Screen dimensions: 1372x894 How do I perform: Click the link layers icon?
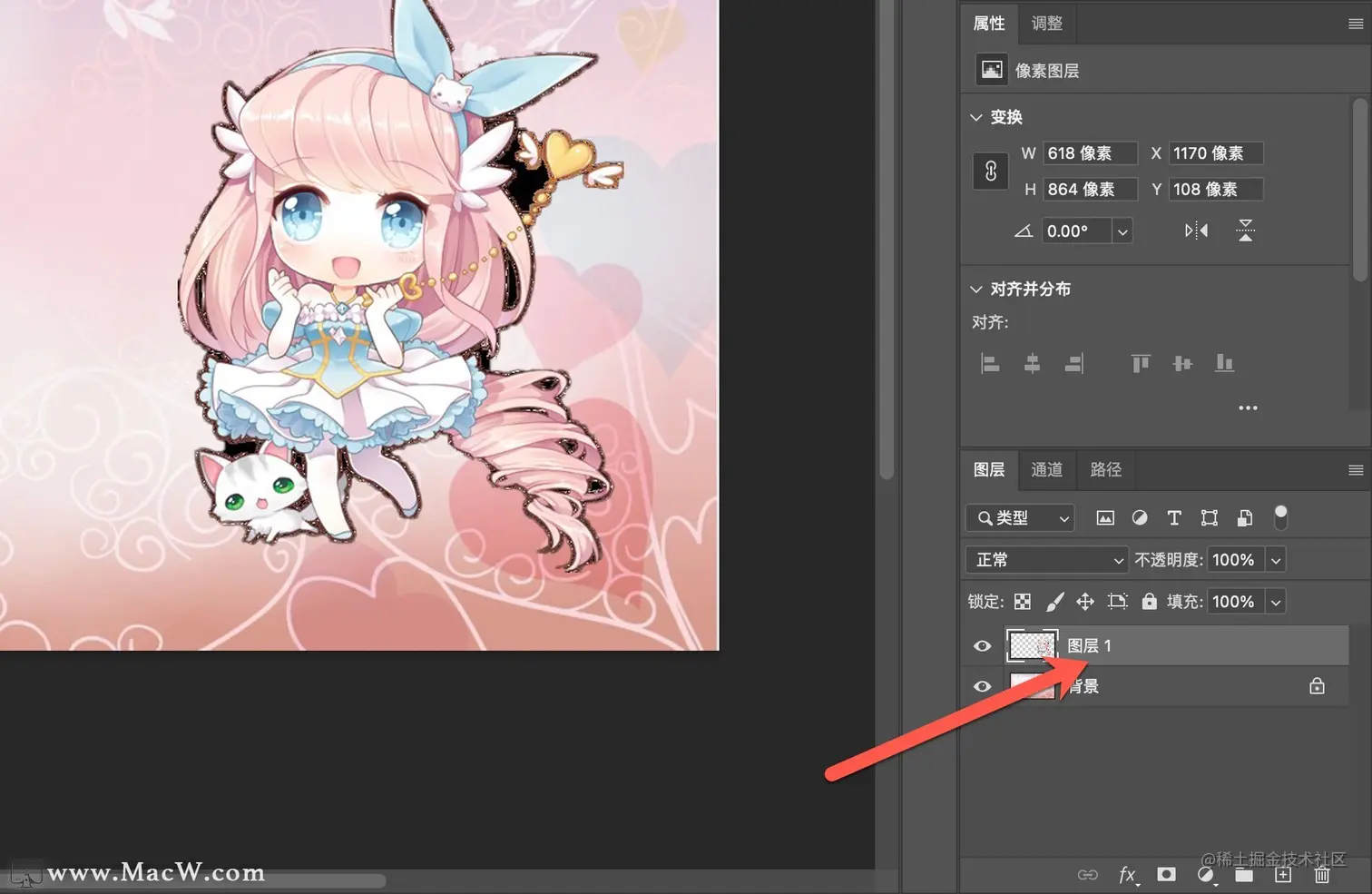click(x=1087, y=875)
